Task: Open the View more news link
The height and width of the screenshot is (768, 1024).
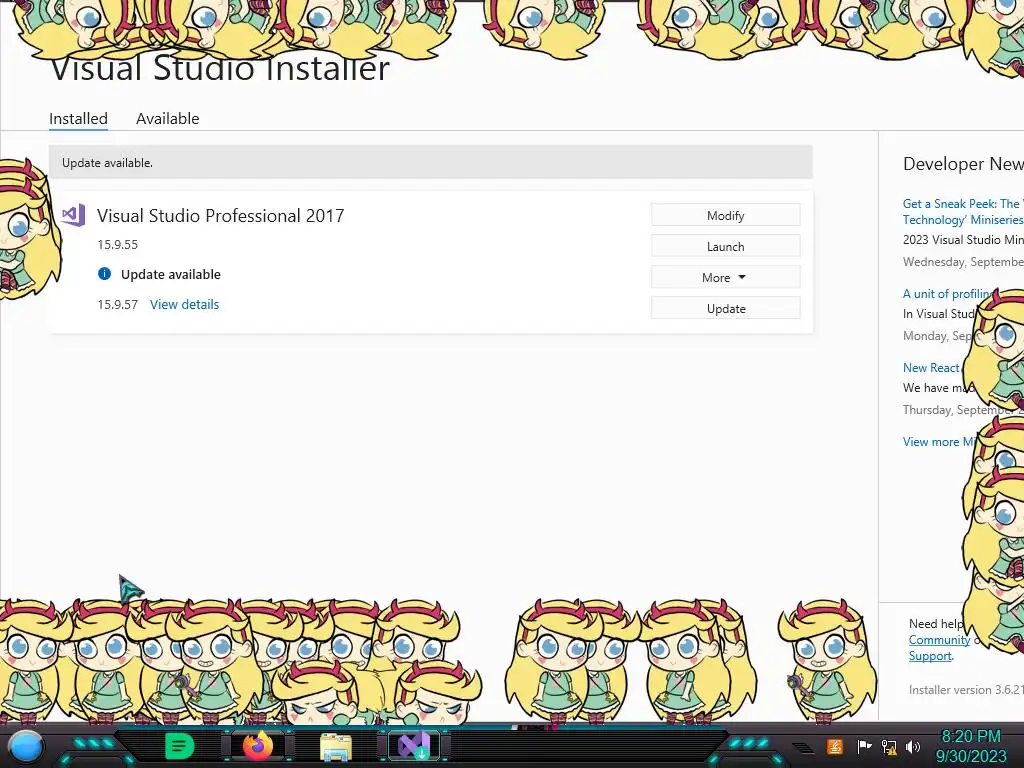Action: click(x=938, y=441)
